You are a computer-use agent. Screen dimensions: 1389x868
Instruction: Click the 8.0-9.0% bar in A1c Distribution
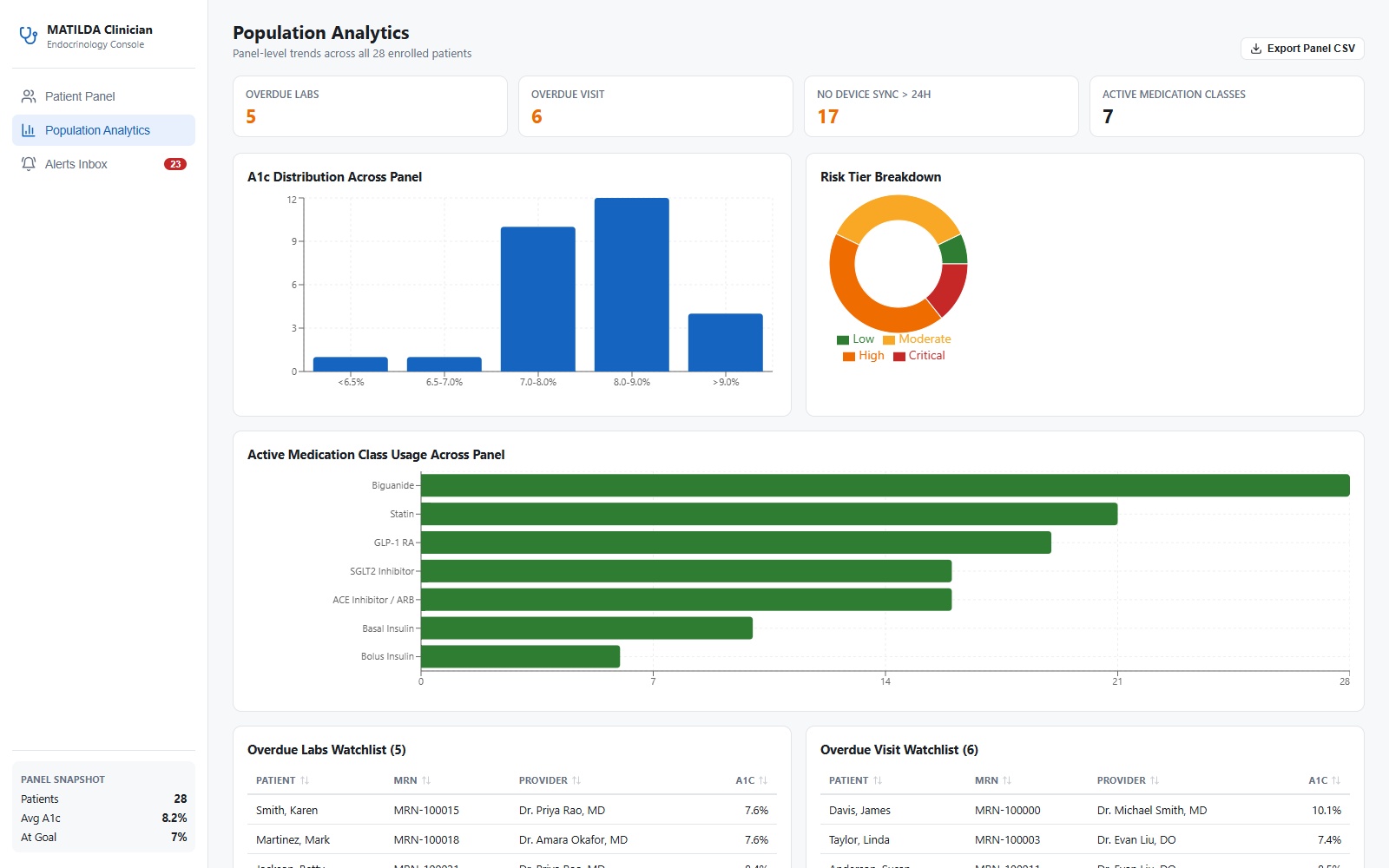tap(632, 285)
